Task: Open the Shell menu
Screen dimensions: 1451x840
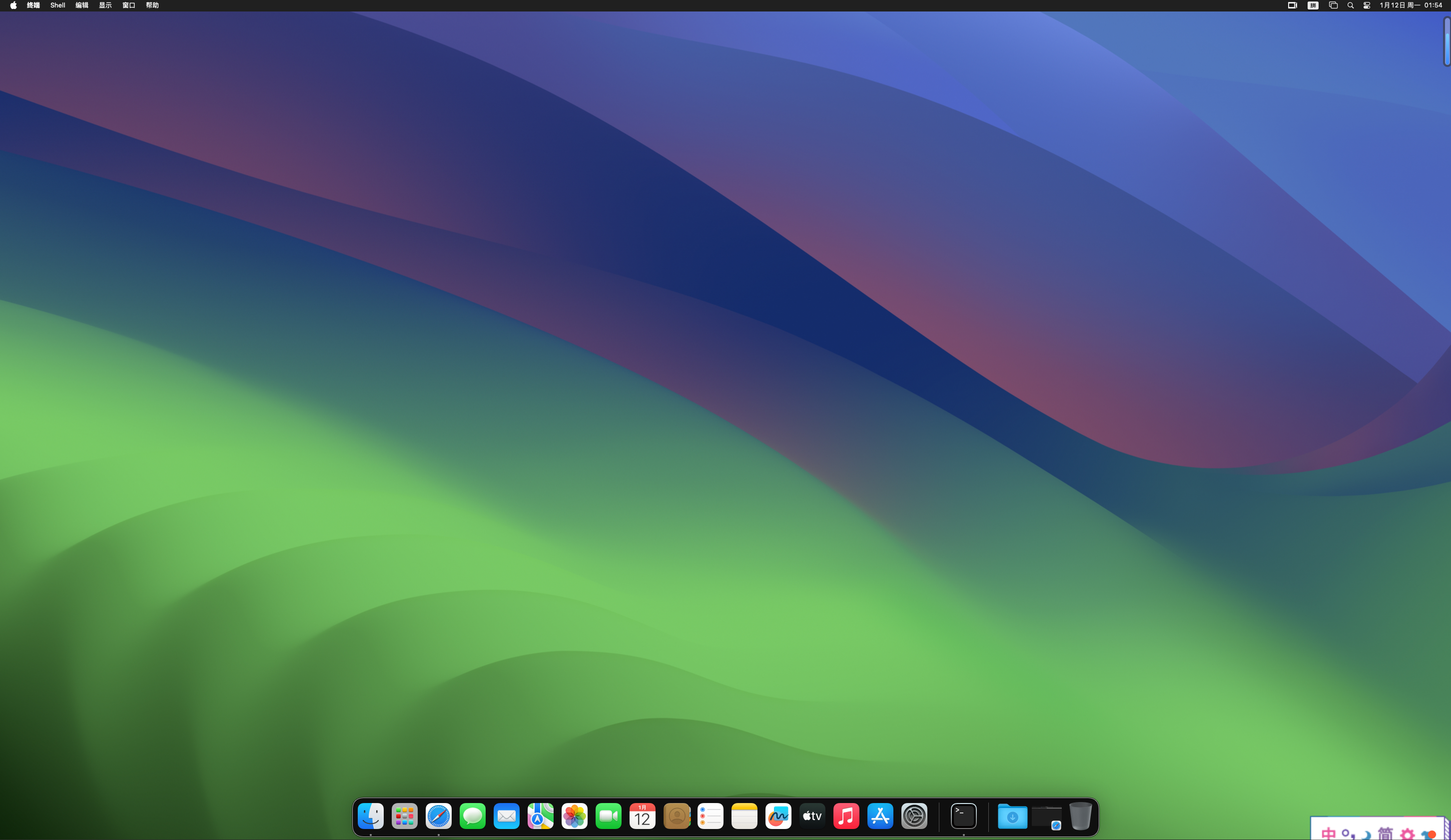Action: (x=57, y=5)
